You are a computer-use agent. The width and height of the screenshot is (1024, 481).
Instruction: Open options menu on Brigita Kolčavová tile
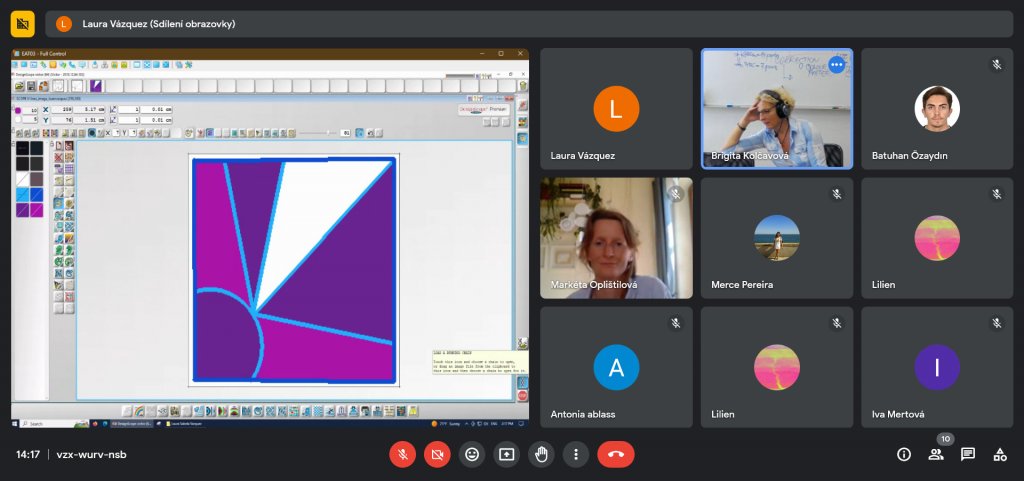836,65
